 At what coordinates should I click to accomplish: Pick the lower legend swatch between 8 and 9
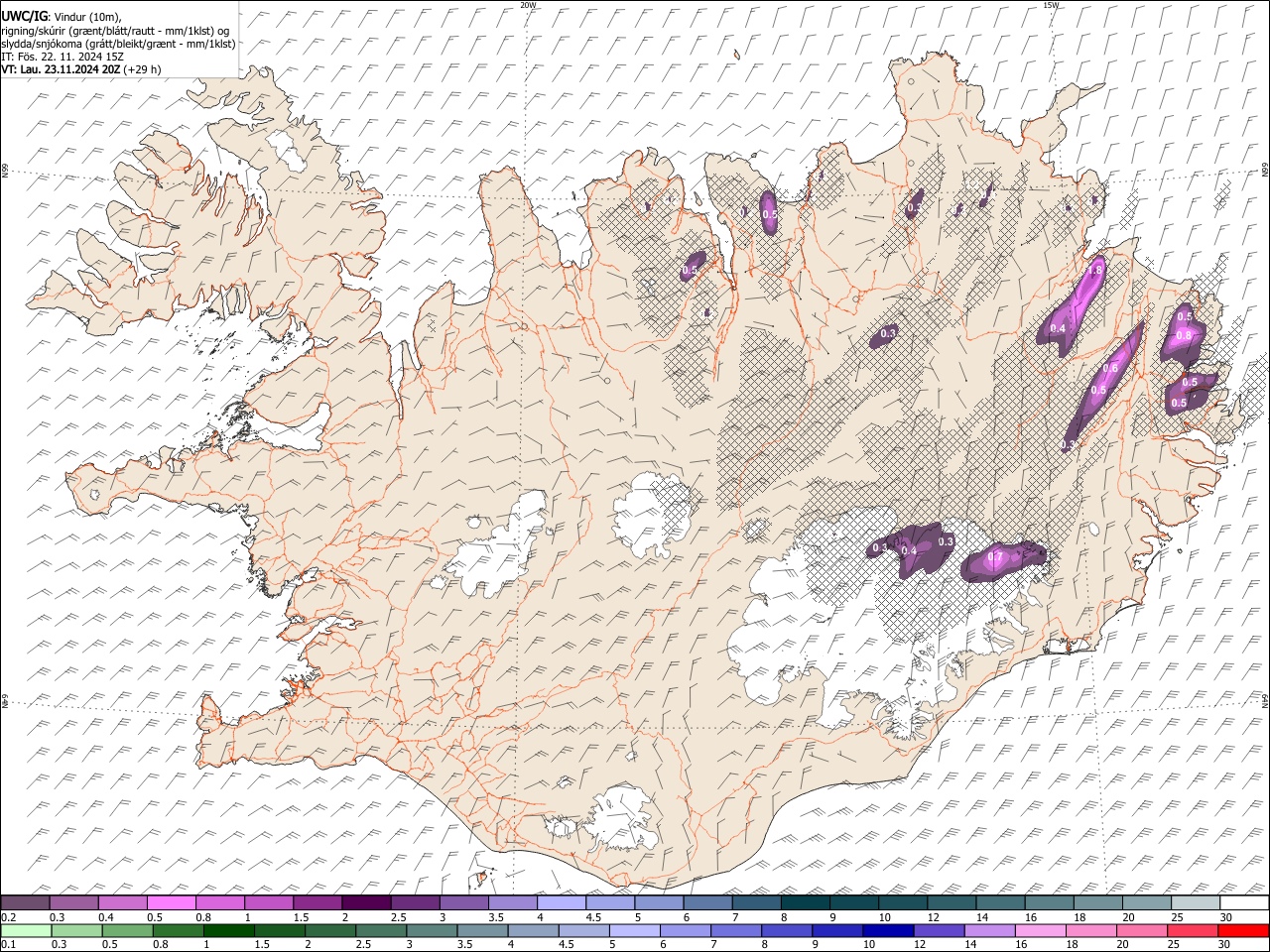[x=787, y=930]
